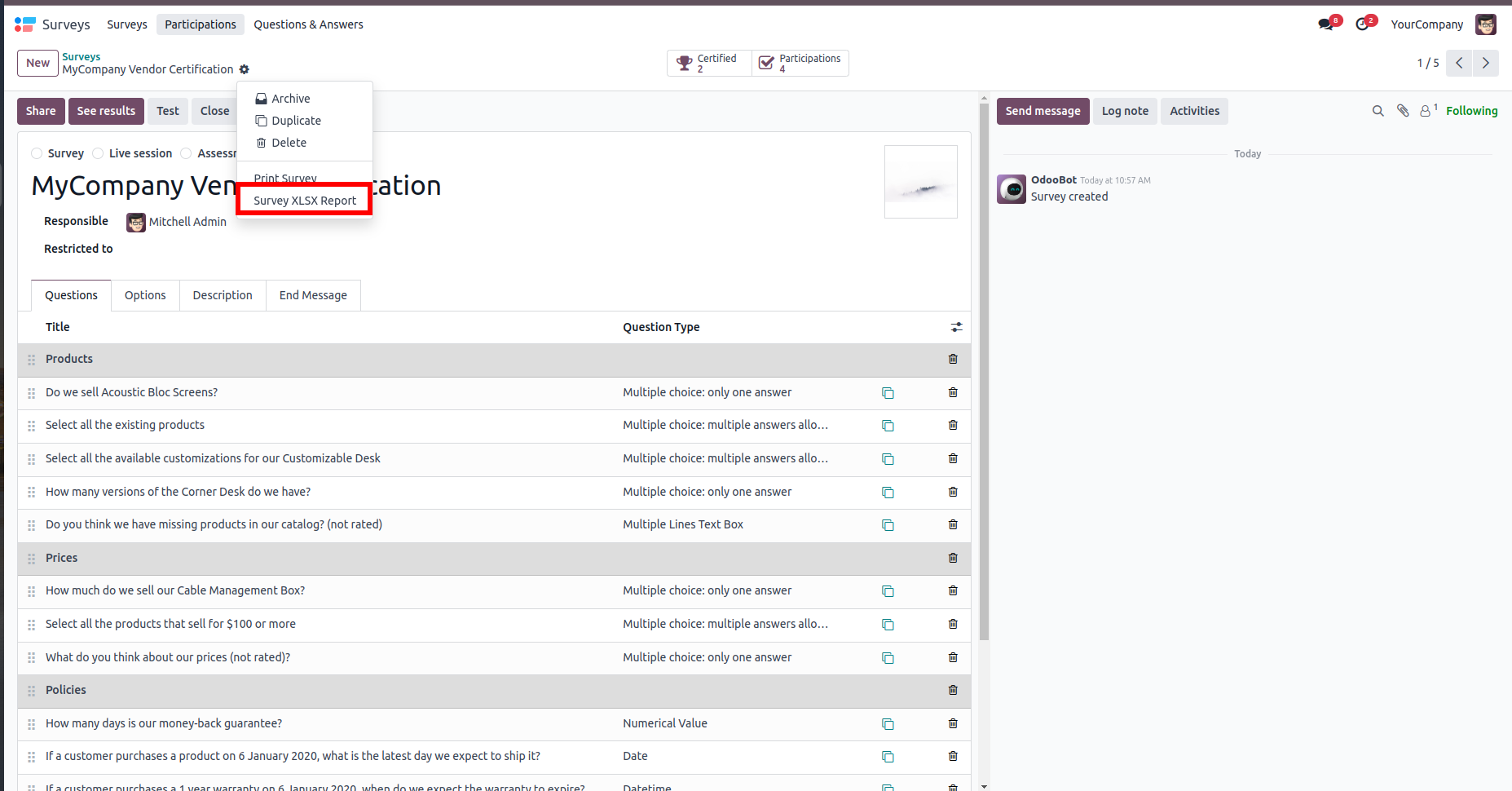The width and height of the screenshot is (1512, 791).
Task: Click the gear actions icon beside survey name
Action: (245, 69)
